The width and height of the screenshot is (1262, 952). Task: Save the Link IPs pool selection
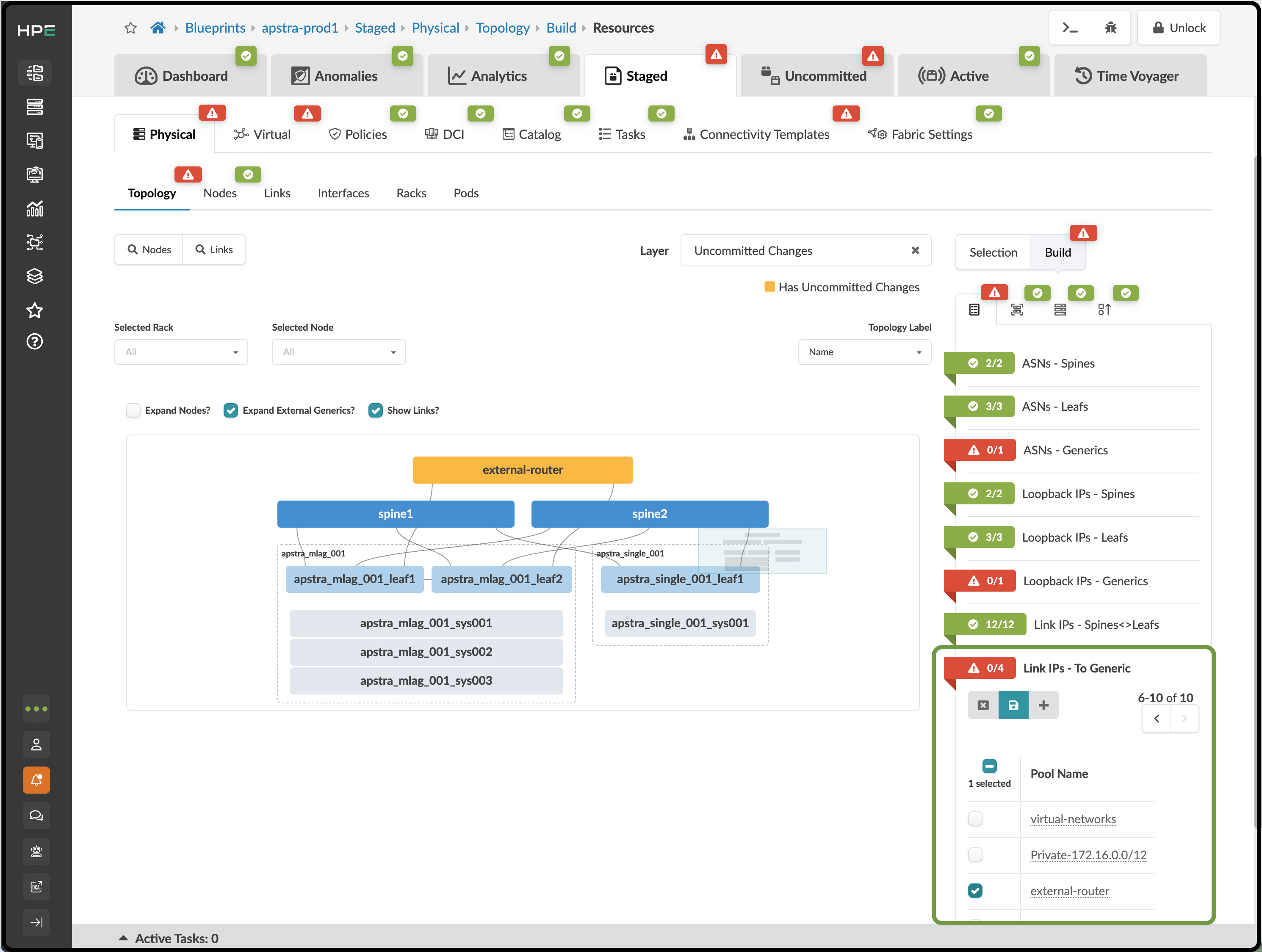[x=1013, y=705]
